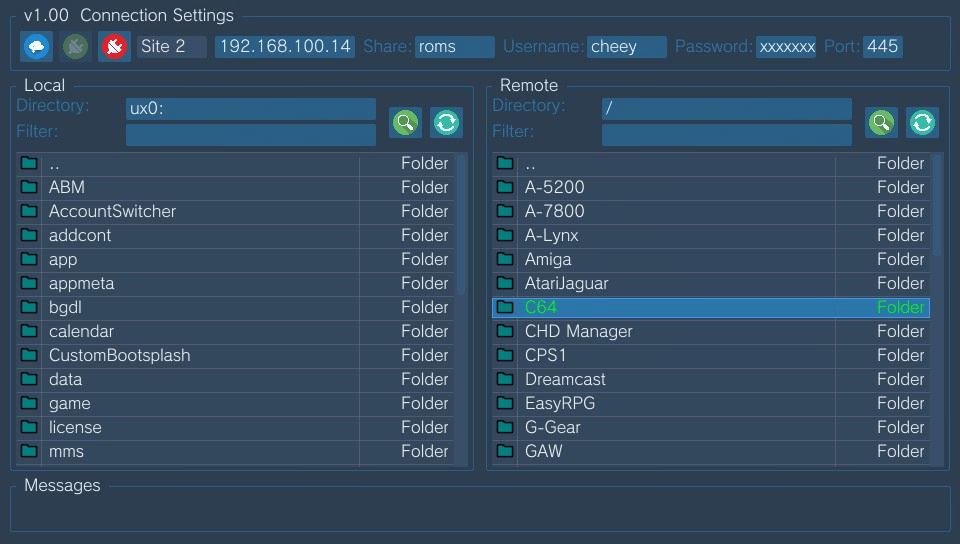The height and width of the screenshot is (544, 960).
Task: Select the server IP address field
Action: (x=284, y=47)
